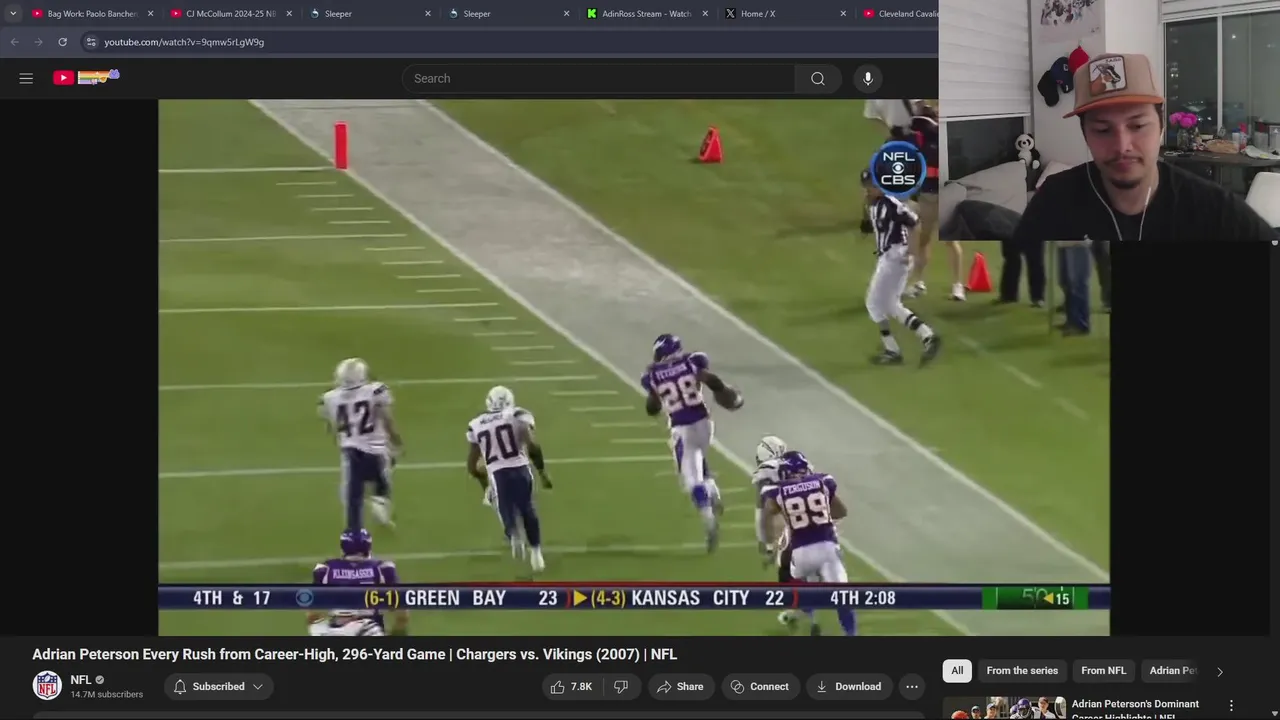Screen dimensions: 1280x720
Task: Go forward in browser history
Action: click(38, 42)
